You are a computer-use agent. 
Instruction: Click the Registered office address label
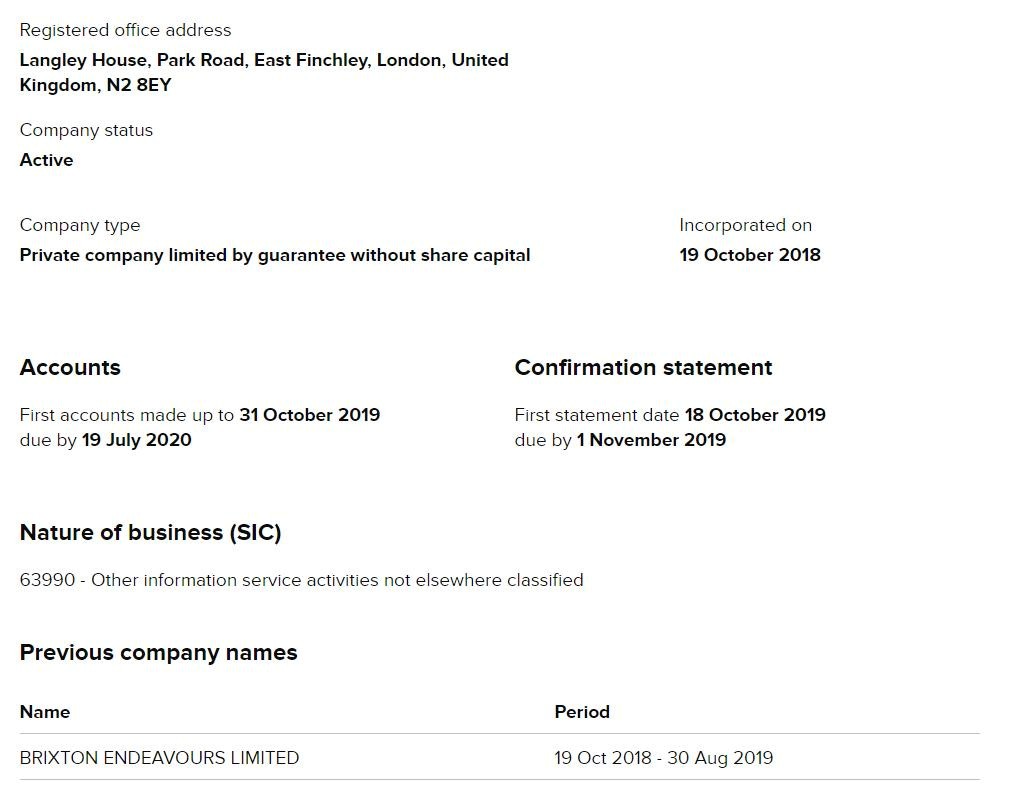125,30
